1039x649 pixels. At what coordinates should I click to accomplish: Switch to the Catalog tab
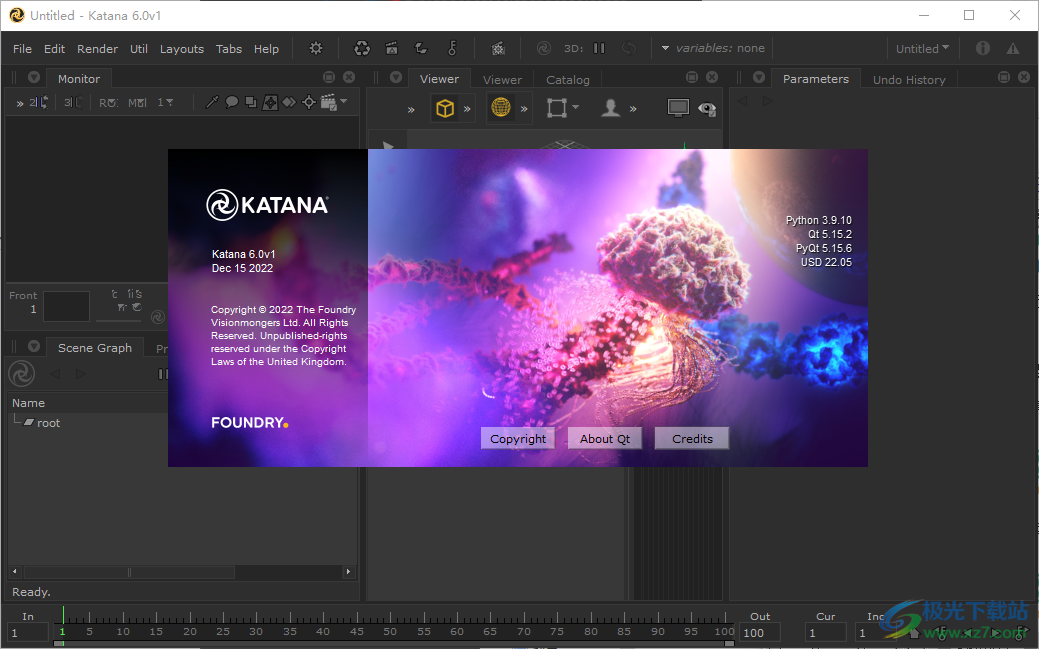(567, 79)
